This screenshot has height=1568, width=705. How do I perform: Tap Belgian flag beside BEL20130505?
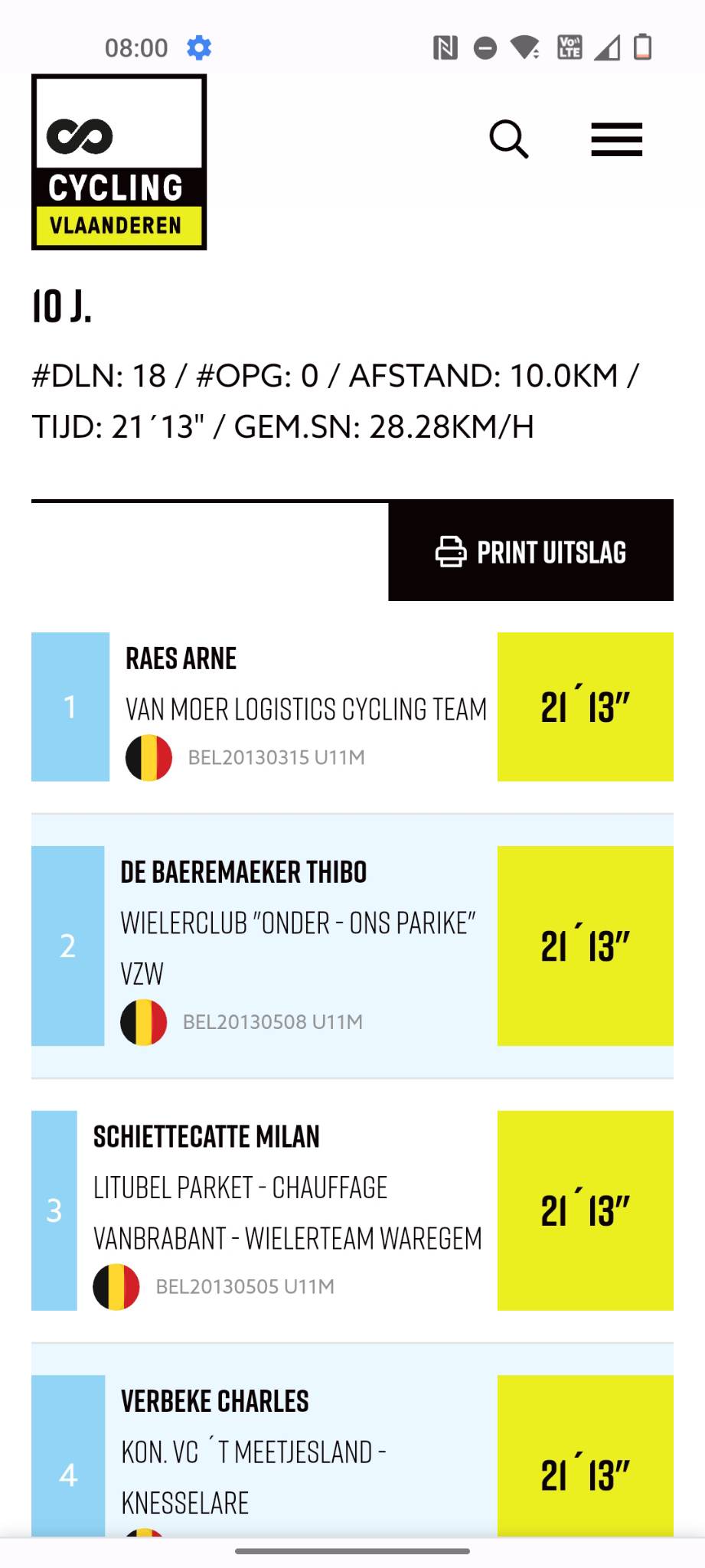[x=116, y=1286]
